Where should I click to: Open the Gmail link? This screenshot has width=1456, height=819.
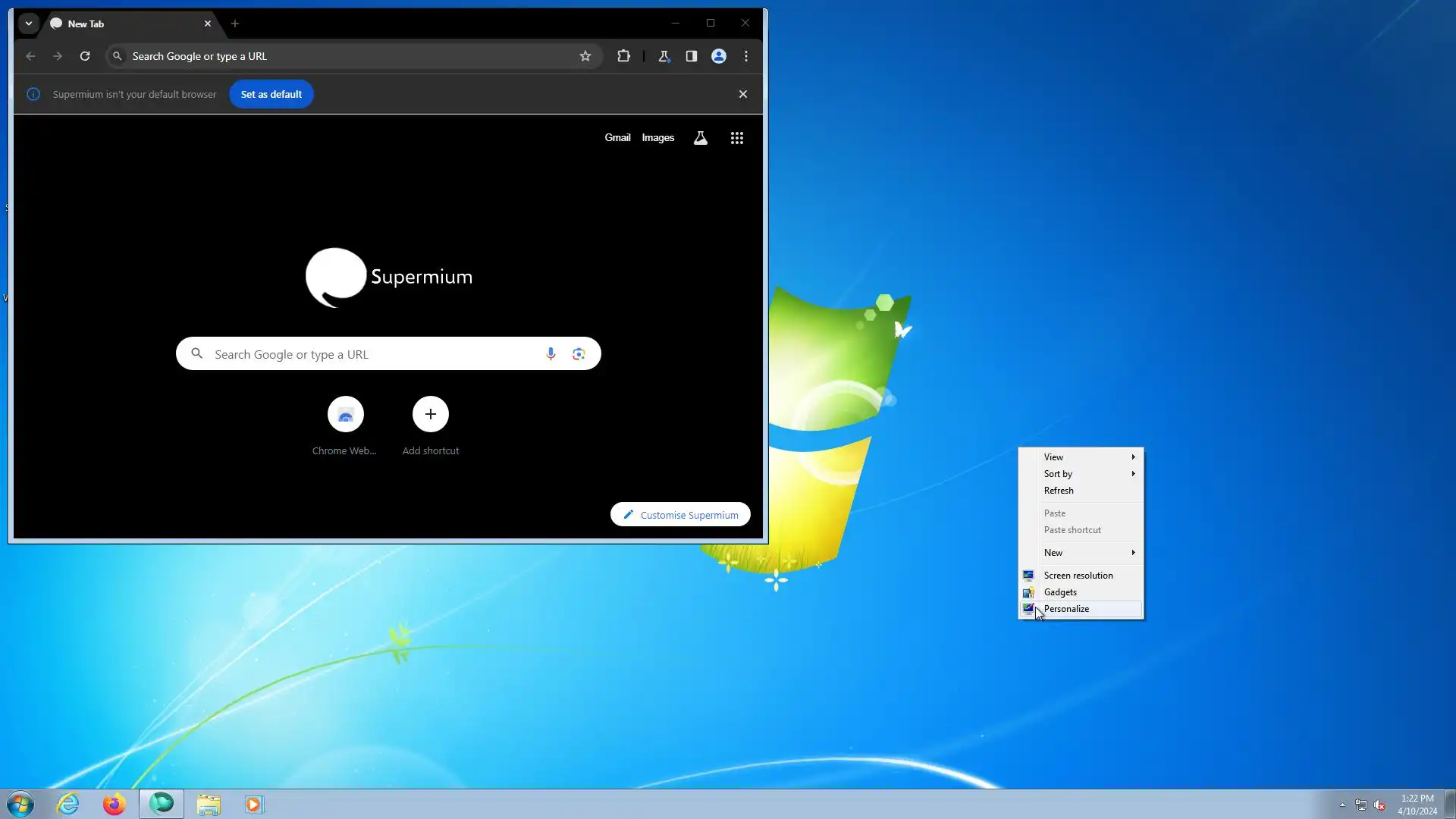click(x=617, y=138)
